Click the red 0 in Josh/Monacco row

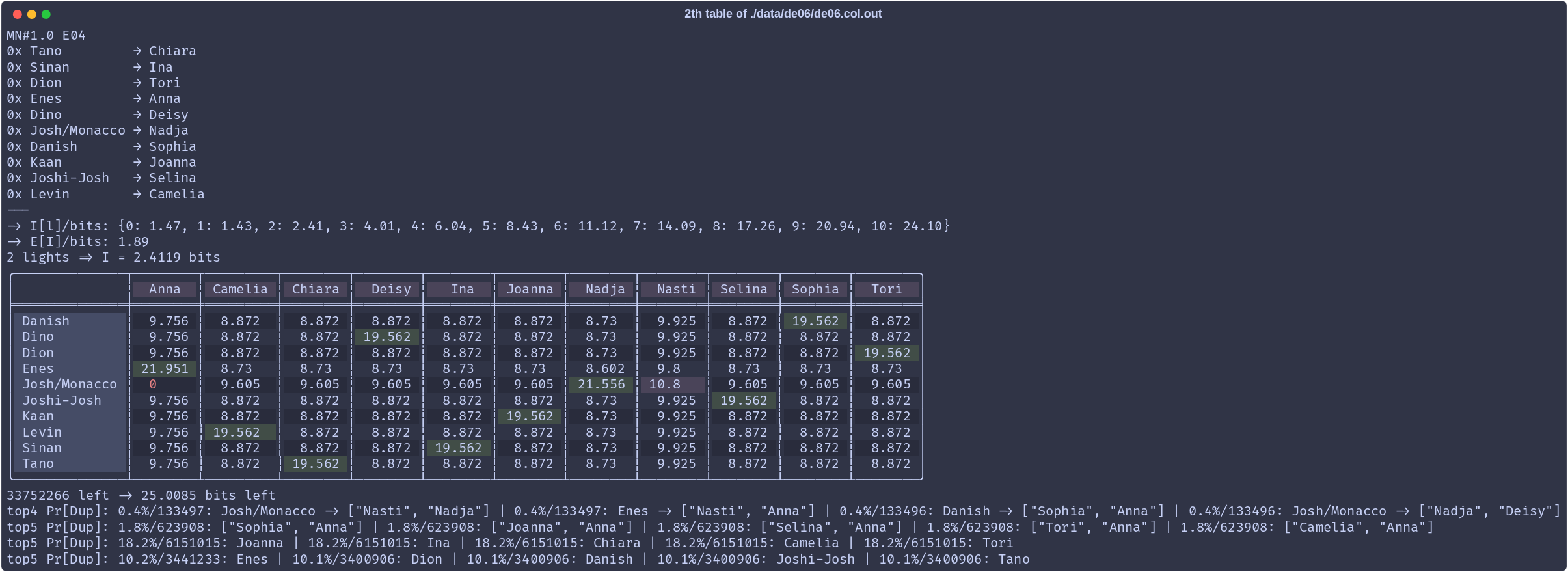point(153,384)
